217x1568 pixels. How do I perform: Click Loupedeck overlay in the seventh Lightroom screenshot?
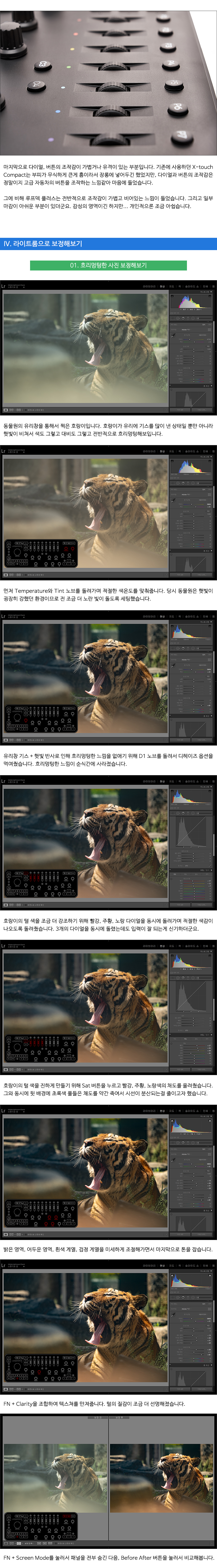[x=41, y=1368]
